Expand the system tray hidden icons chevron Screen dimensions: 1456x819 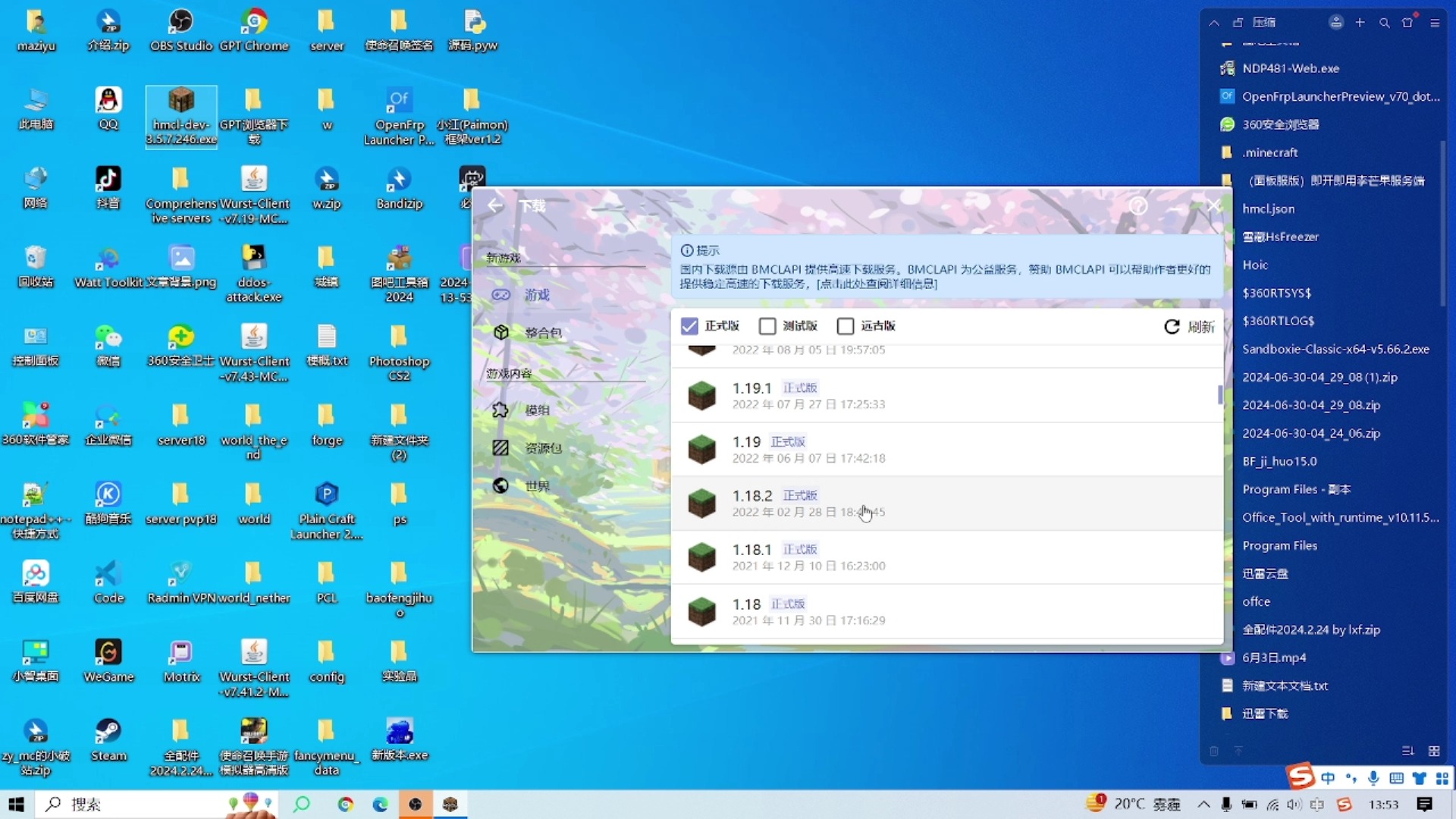1203,805
